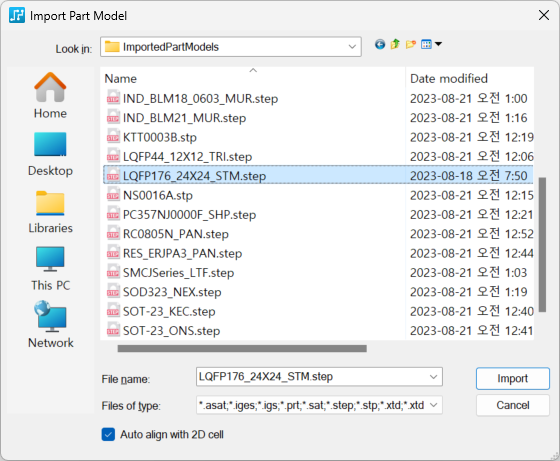Expand the File name dropdown
This screenshot has width=560, height=461.
click(433, 377)
